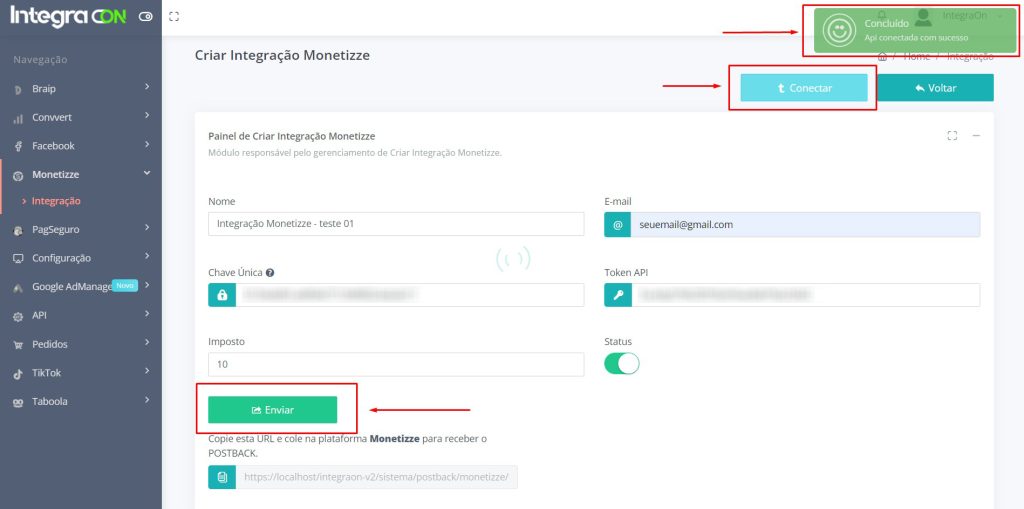Click the @ icon beside the e-mail field
The height and width of the screenshot is (509, 1024).
pos(617,225)
